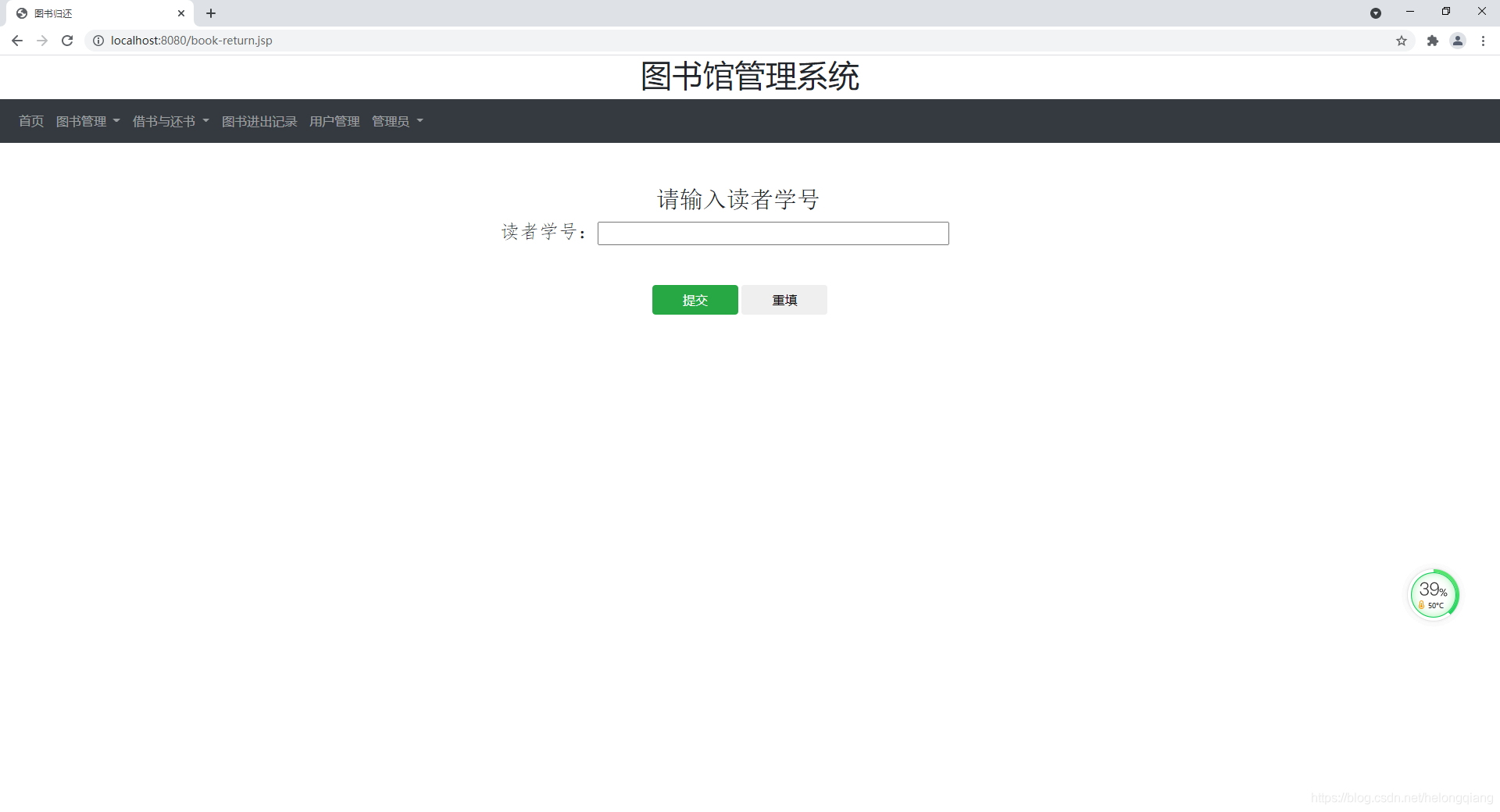Click the 39% performance monitor widget
The image size is (1500, 812).
1434,593
